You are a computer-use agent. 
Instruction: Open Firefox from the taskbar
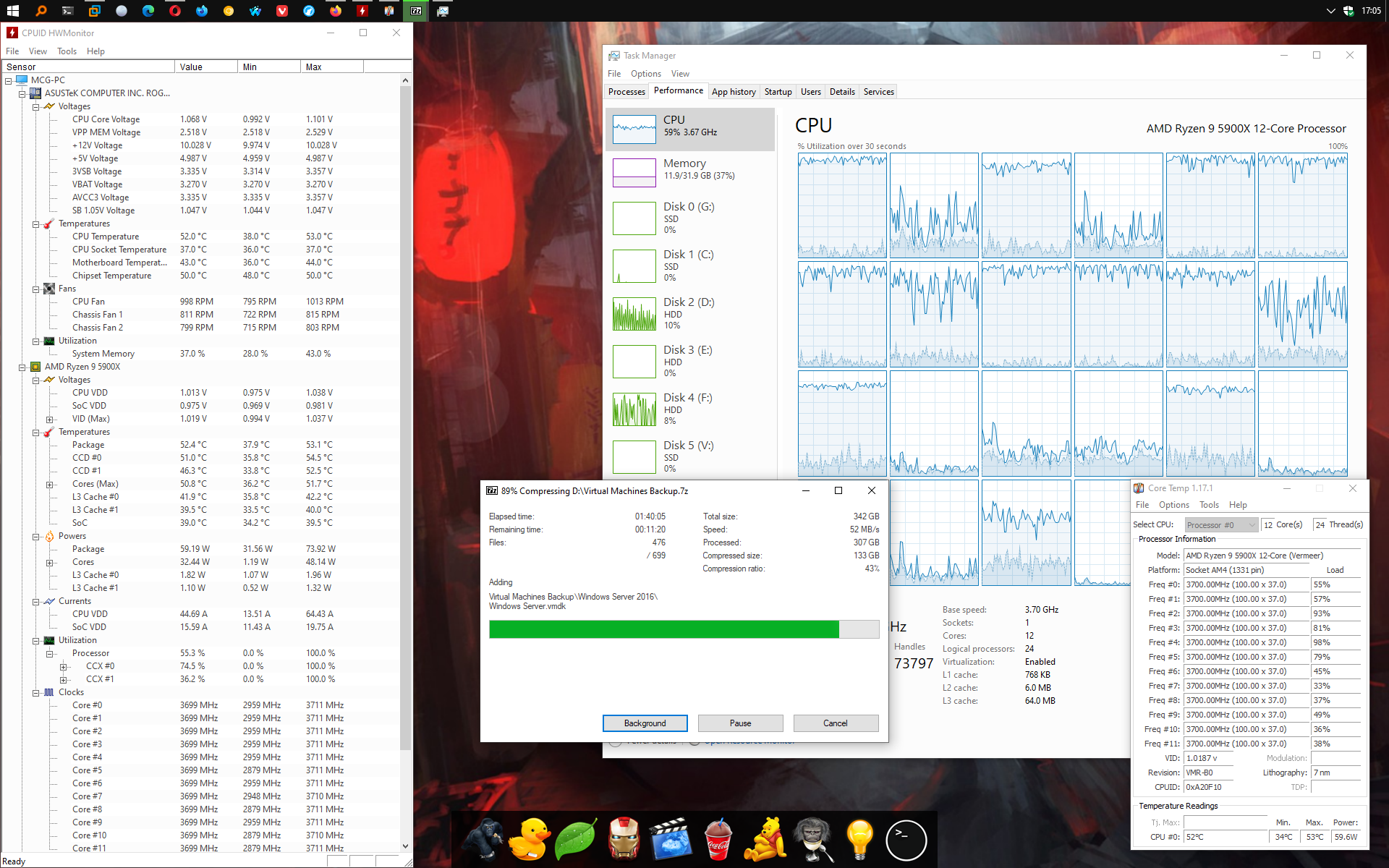tap(336, 11)
